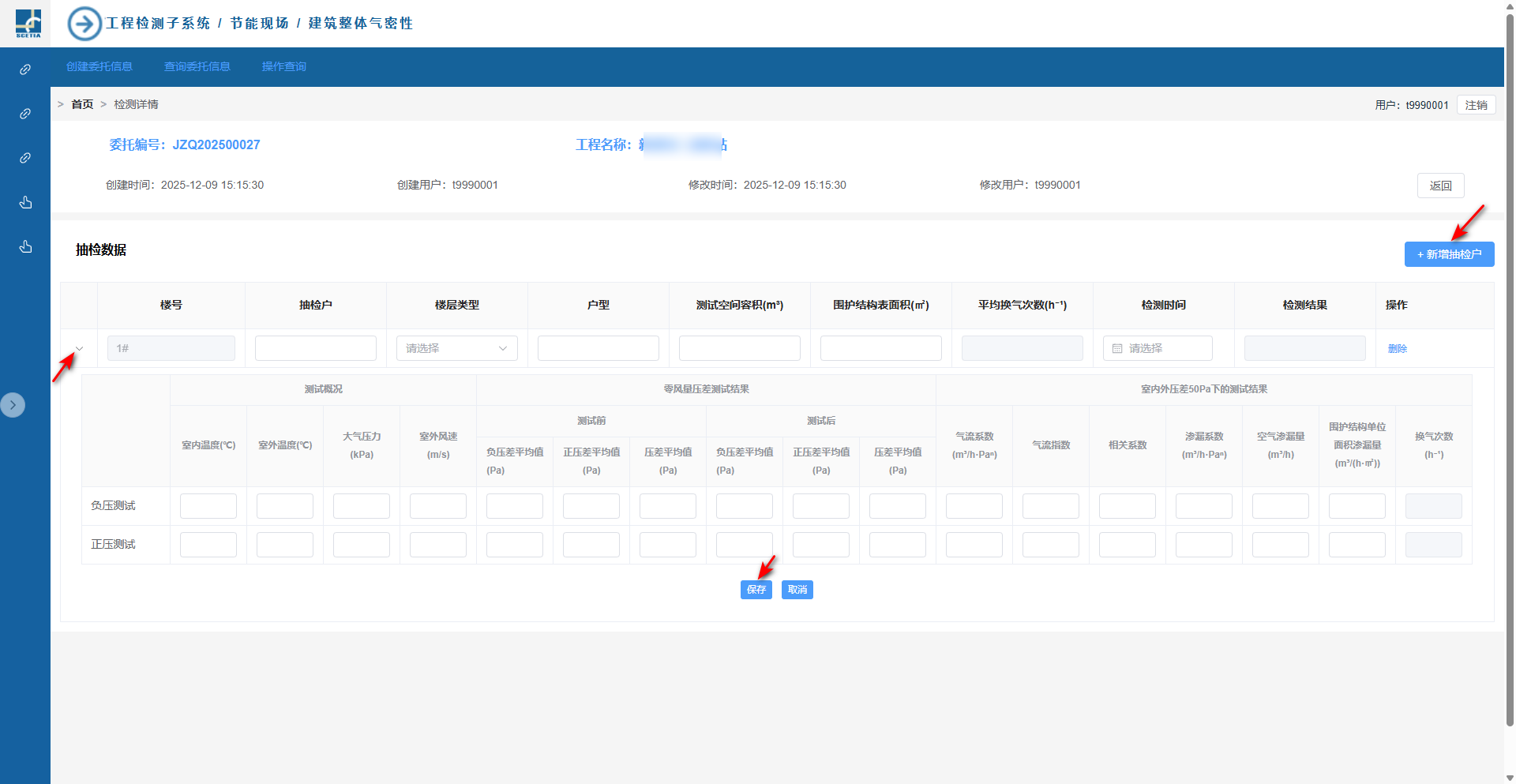
Task: Click the upper hand-pointer icon in the sidebar
Action: coord(25,203)
